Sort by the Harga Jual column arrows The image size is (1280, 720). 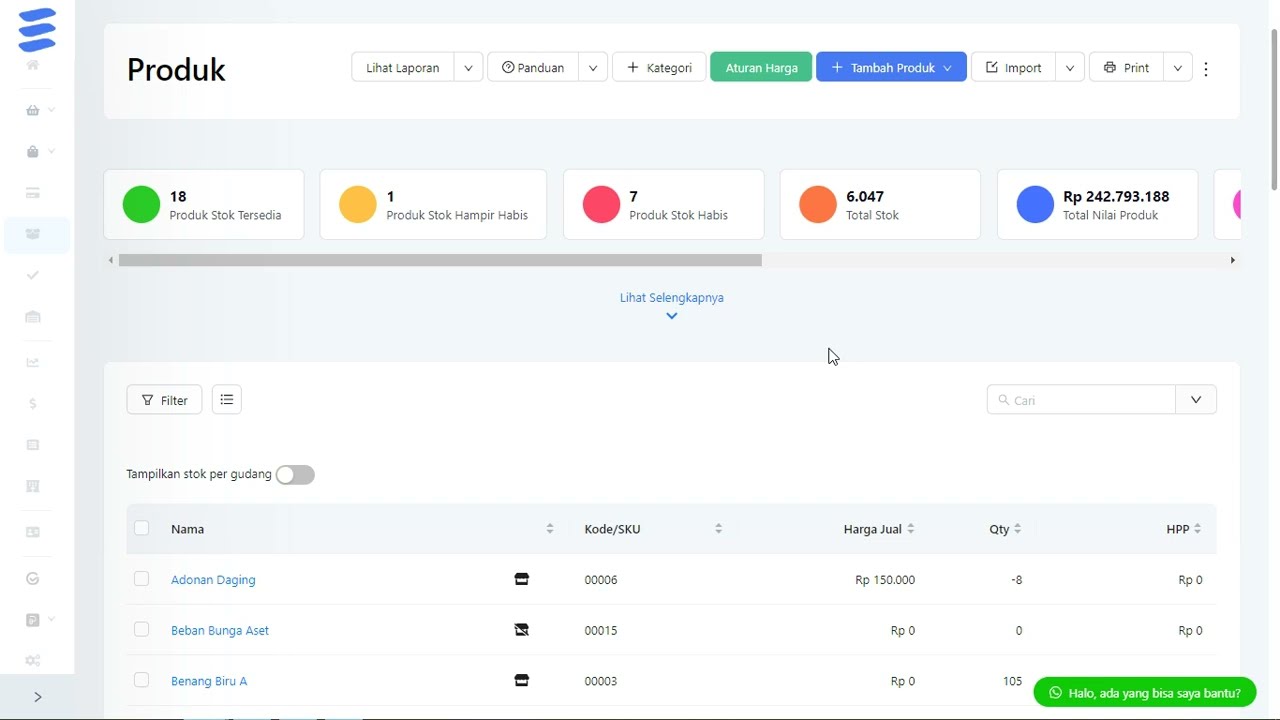(910, 529)
